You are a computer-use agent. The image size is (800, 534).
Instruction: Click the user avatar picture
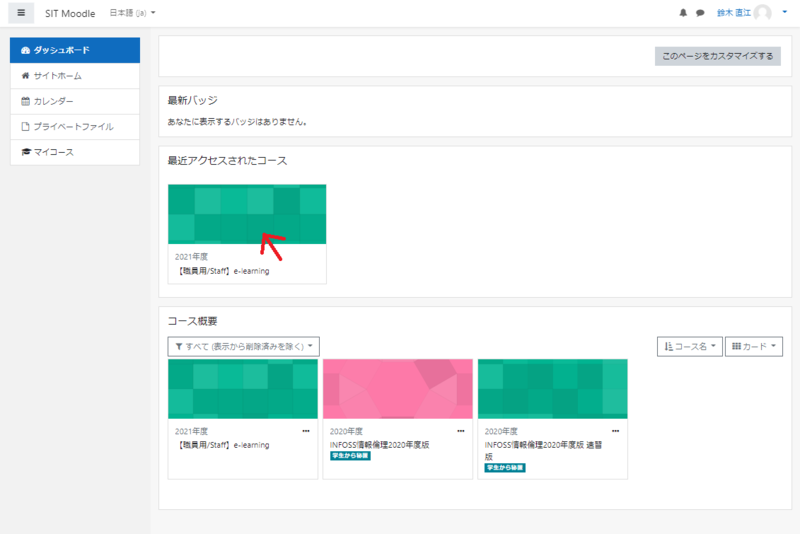click(763, 13)
